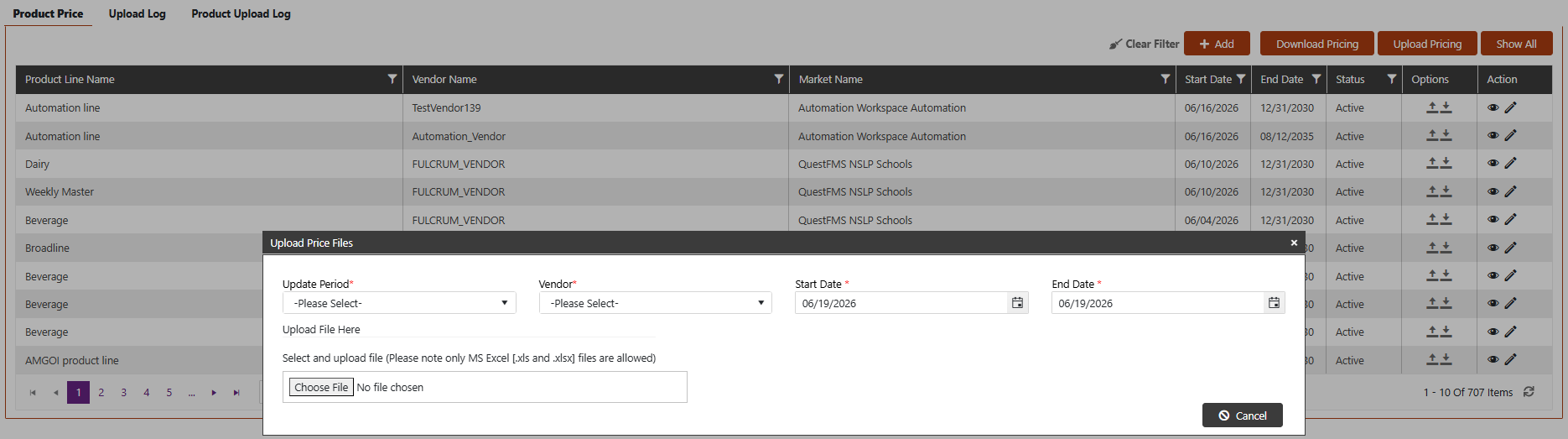The height and width of the screenshot is (439, 1568).
Task: Go to last page of grid
Action: [x=236, y=393]
